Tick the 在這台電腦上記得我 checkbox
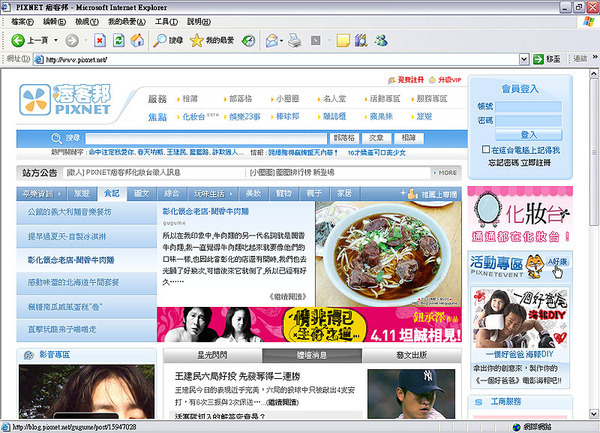 click(x=486, y=149)
